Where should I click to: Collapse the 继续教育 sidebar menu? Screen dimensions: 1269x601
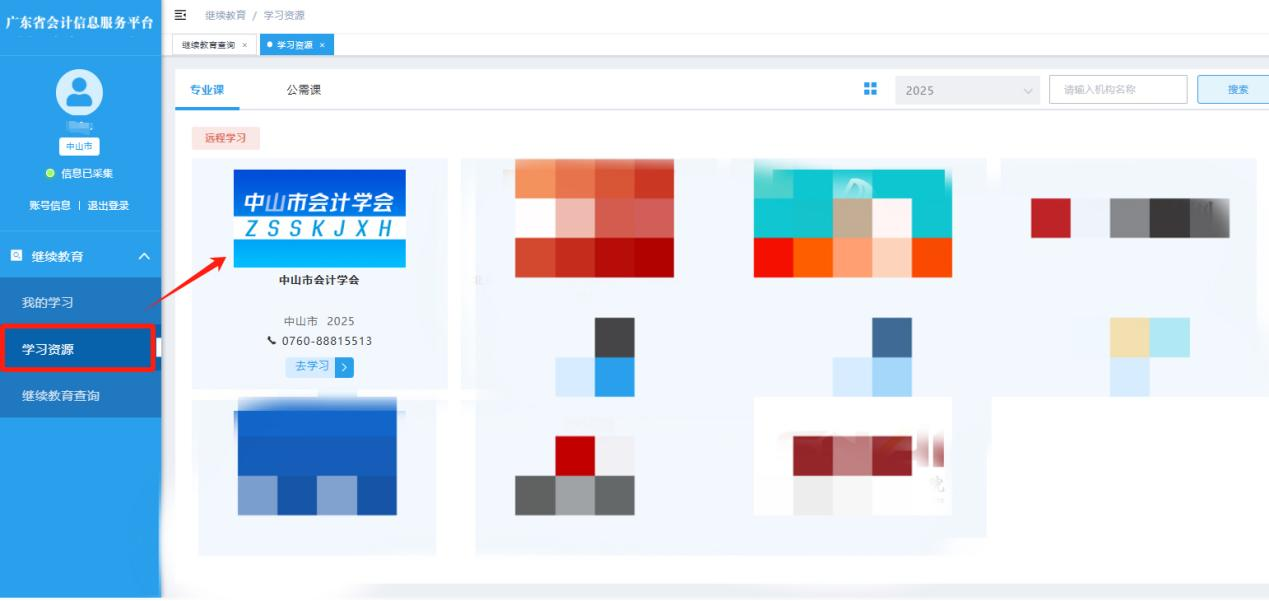click(x=143, y=257)
